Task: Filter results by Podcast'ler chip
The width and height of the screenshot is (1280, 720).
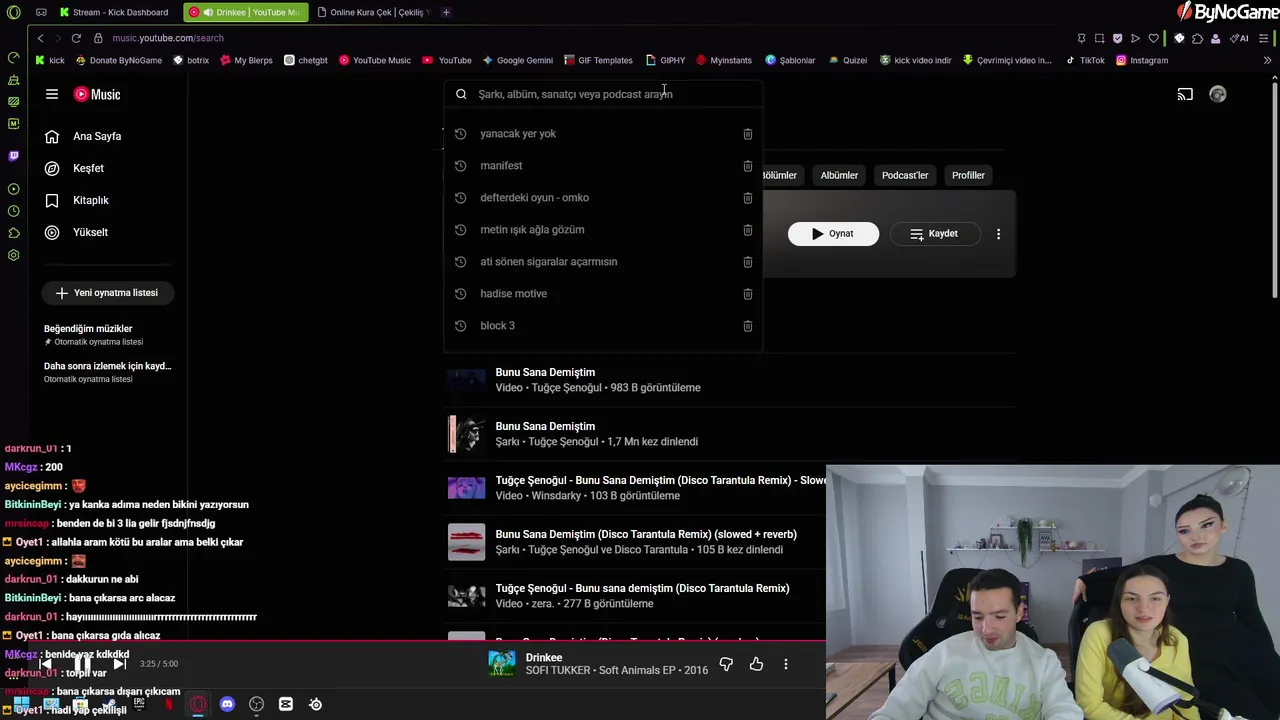Action: click(x=905, y=175)
